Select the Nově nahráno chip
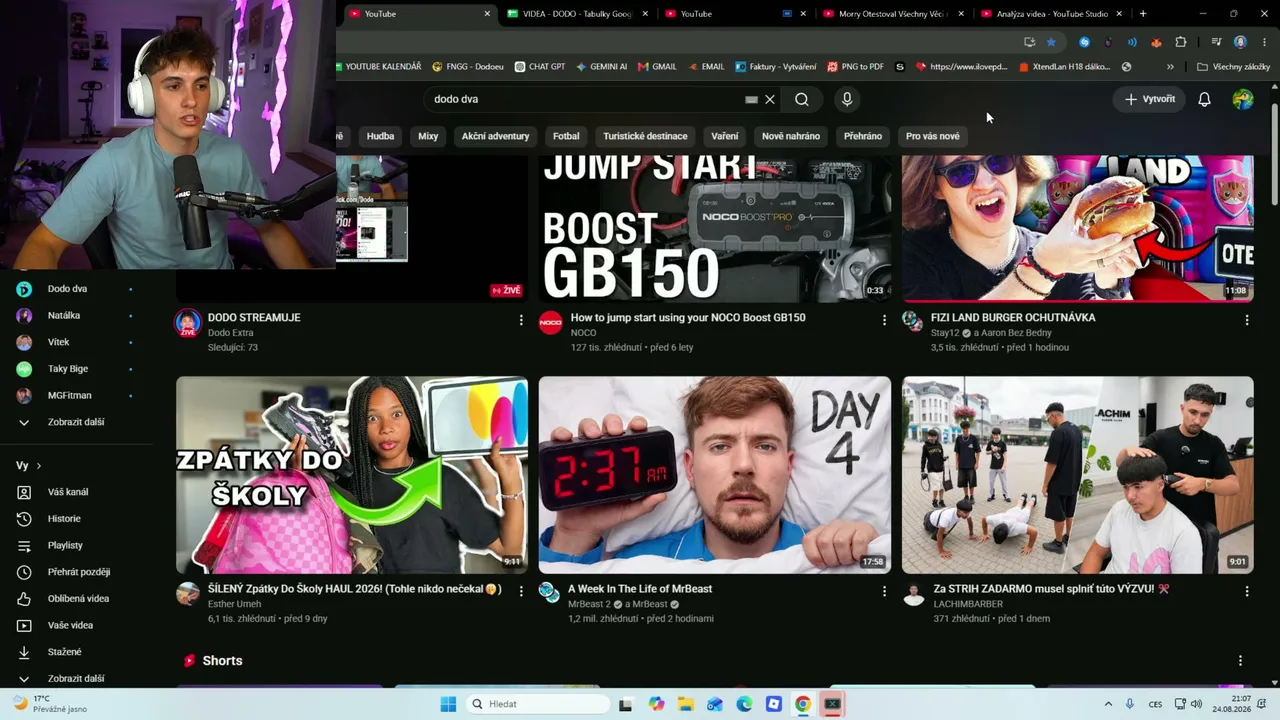Image resolution: width=1280 pixels, height=720 pixels. coord(791,136)
